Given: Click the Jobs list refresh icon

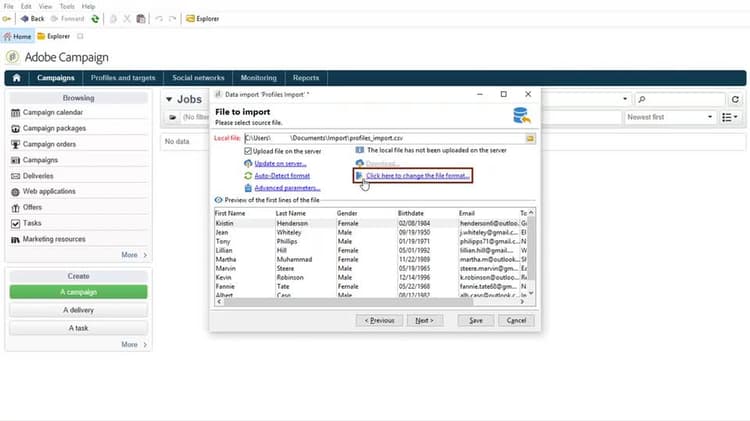Looking at the screenshot, I should [735, 99].
